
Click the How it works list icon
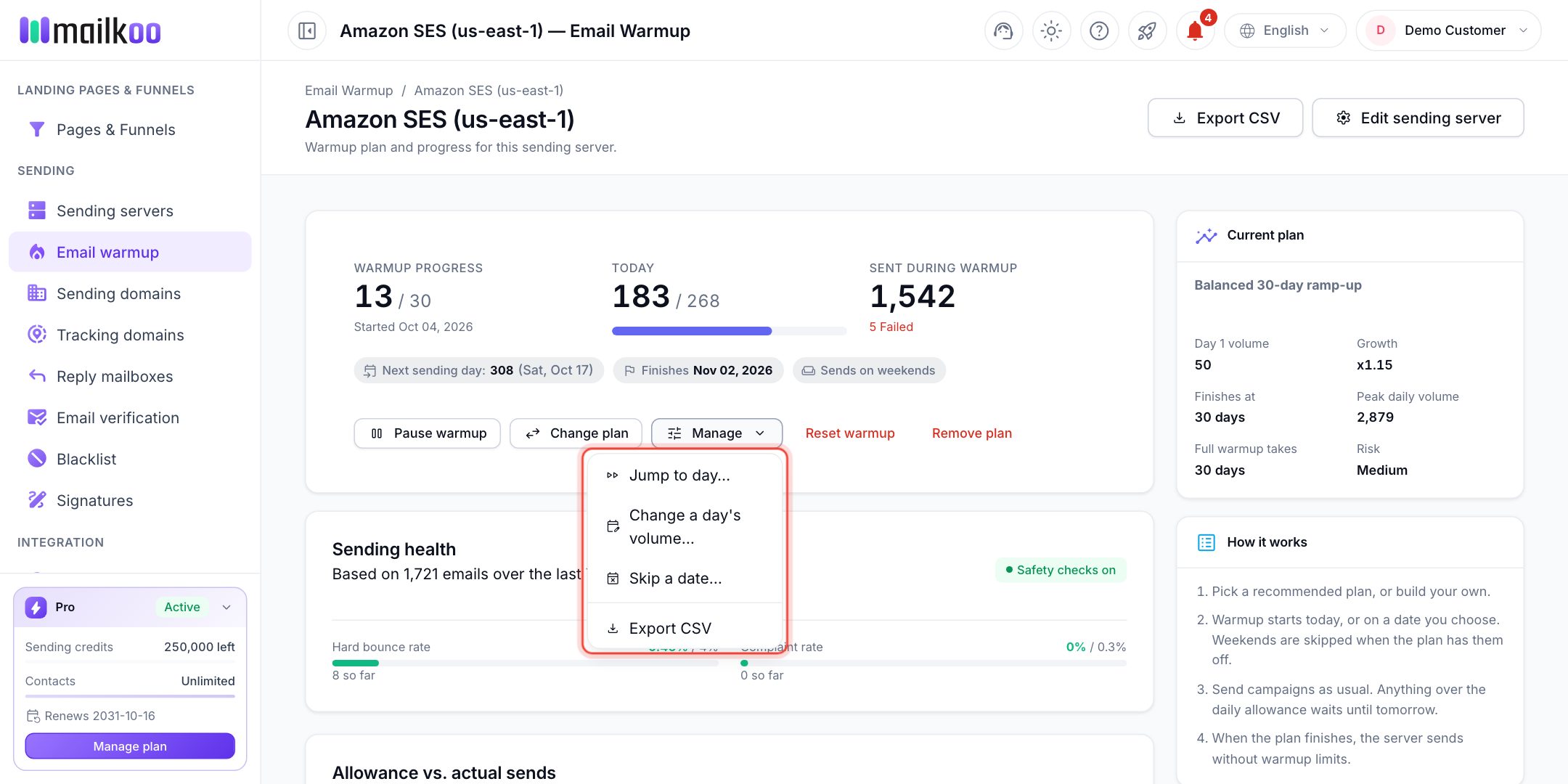[1206, 542]
